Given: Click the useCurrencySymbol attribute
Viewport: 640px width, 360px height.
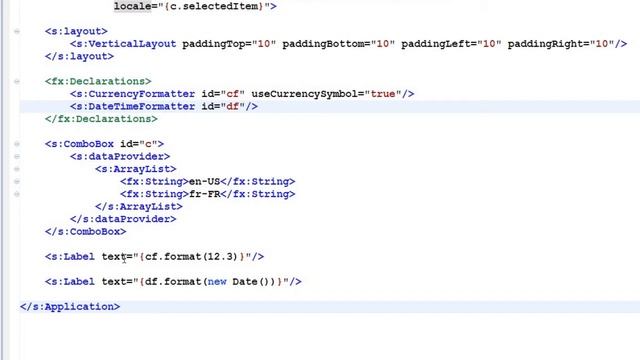Looking at the screenshot, I should coord(327,94).
